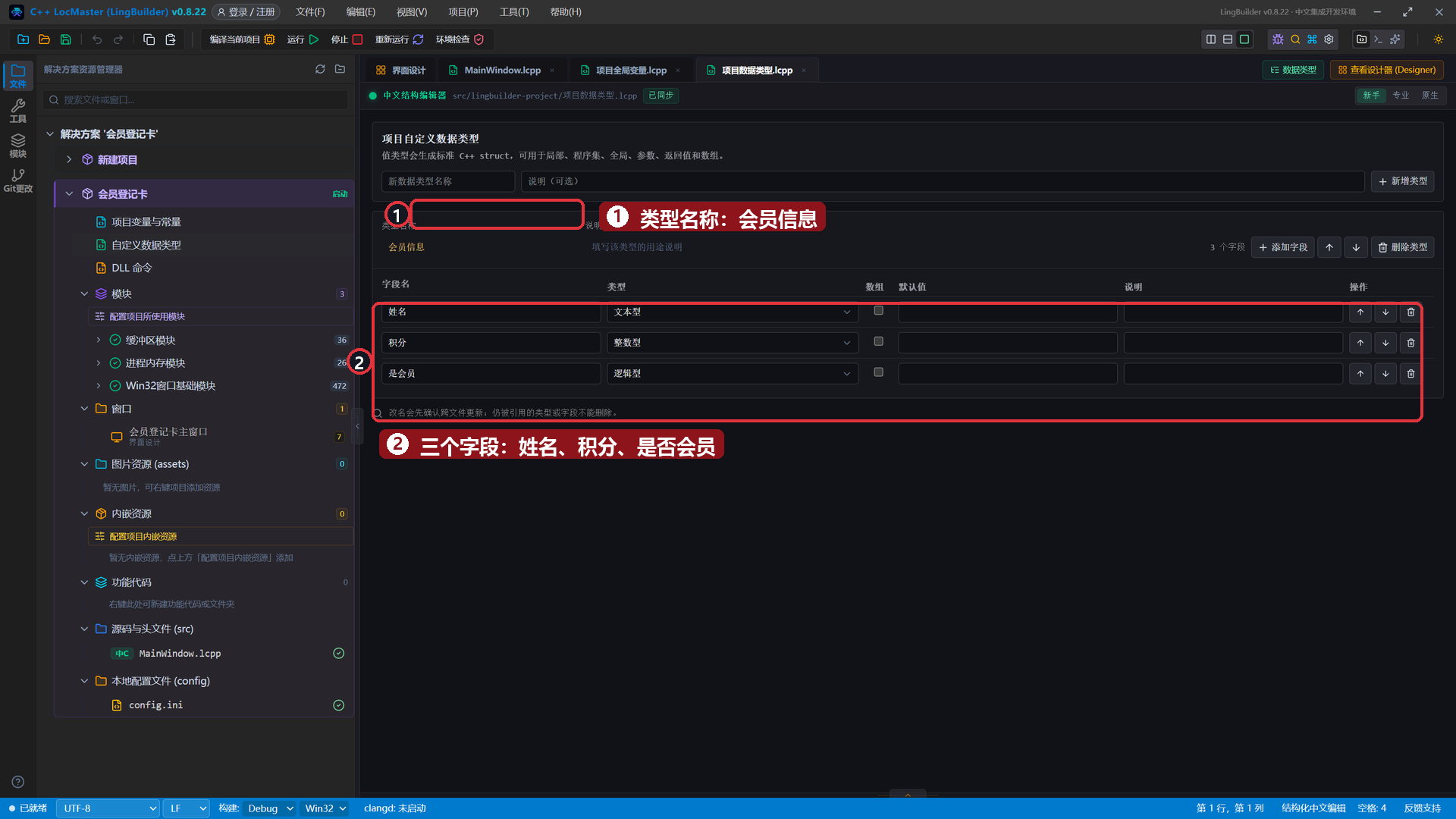1456x819 pixels.
Task: Click the yellow magnifier search icon in toolbar
Action: (1295, 39)
